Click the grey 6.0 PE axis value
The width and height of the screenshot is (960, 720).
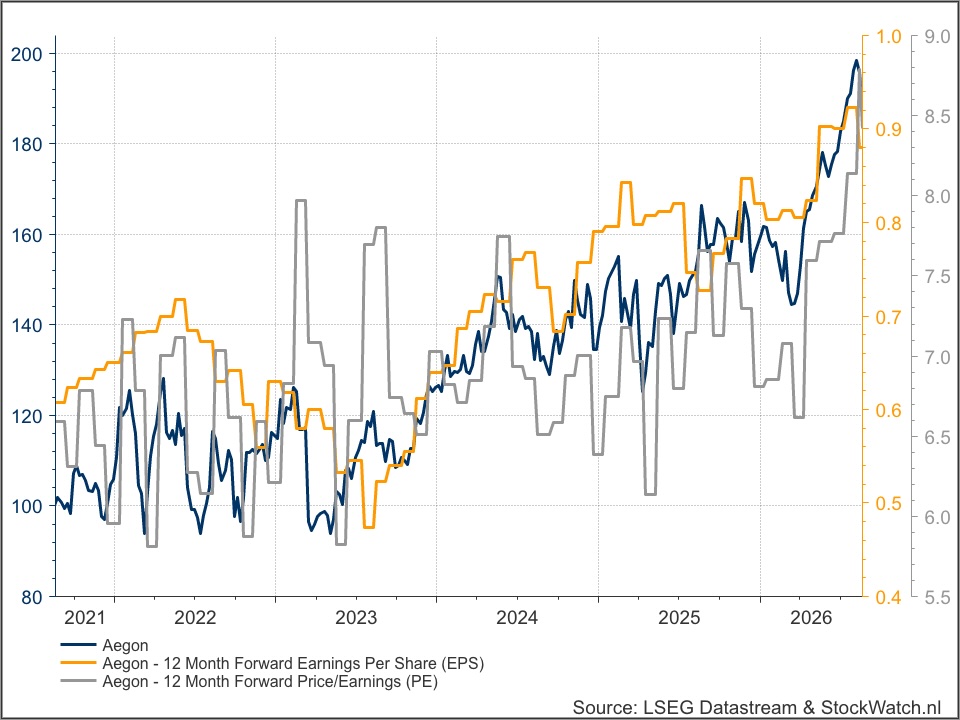pyautogui.click(x=937, y=517)
